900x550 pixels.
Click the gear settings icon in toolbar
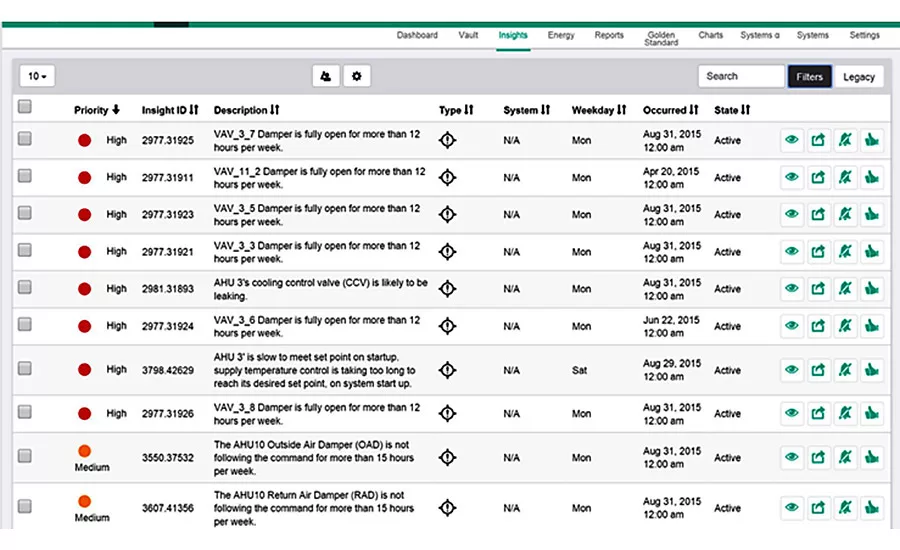(356, 76)
